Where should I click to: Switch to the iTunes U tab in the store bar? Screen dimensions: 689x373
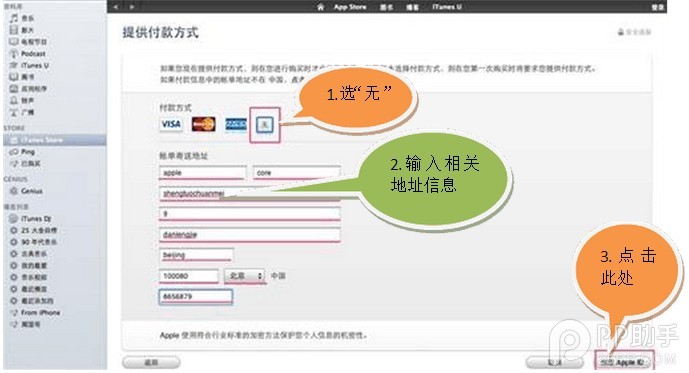click(x=446, y=7)
